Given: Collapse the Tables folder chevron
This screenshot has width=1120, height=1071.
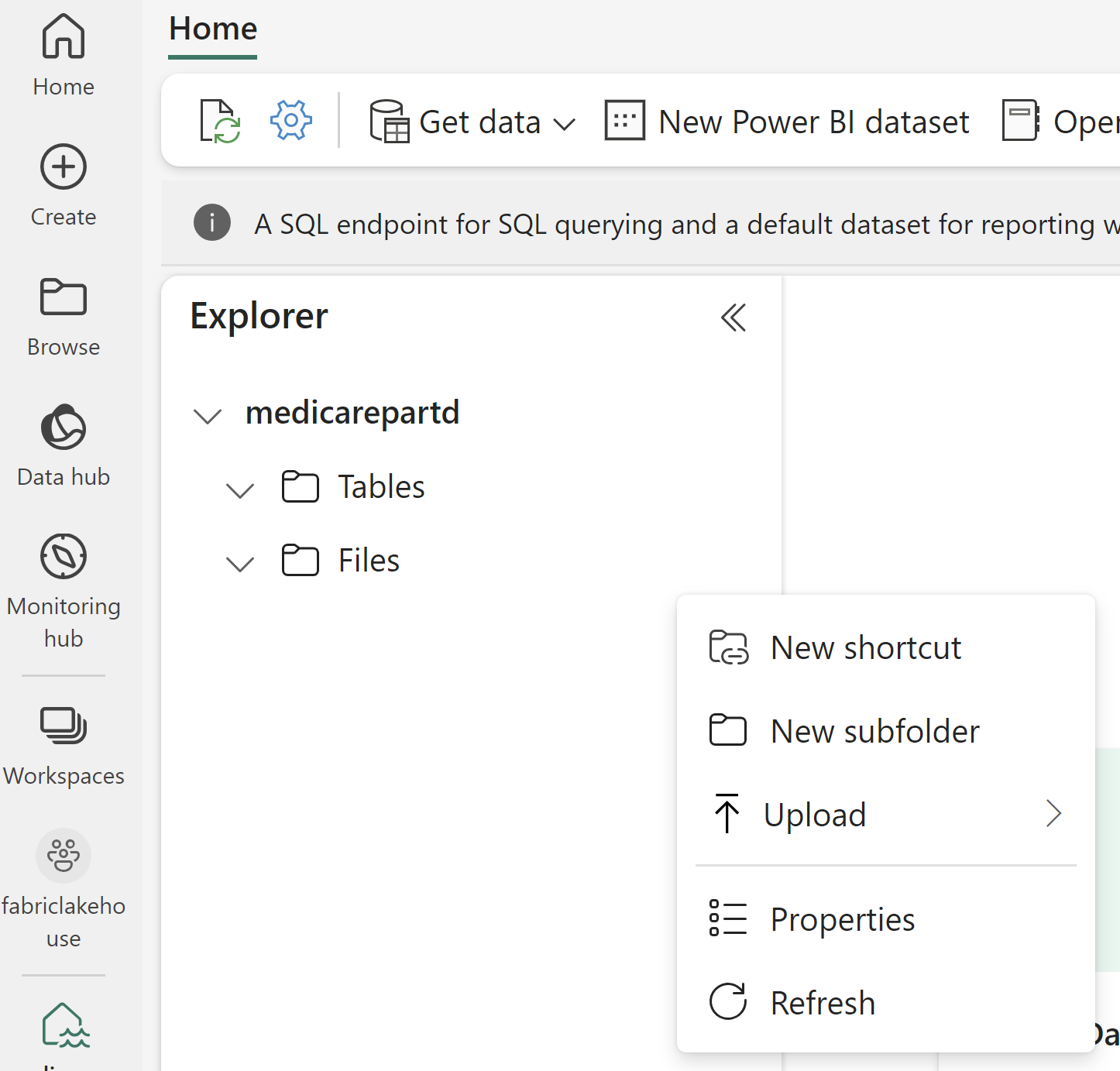Looking at the screenshot, I should coord(240,489).
